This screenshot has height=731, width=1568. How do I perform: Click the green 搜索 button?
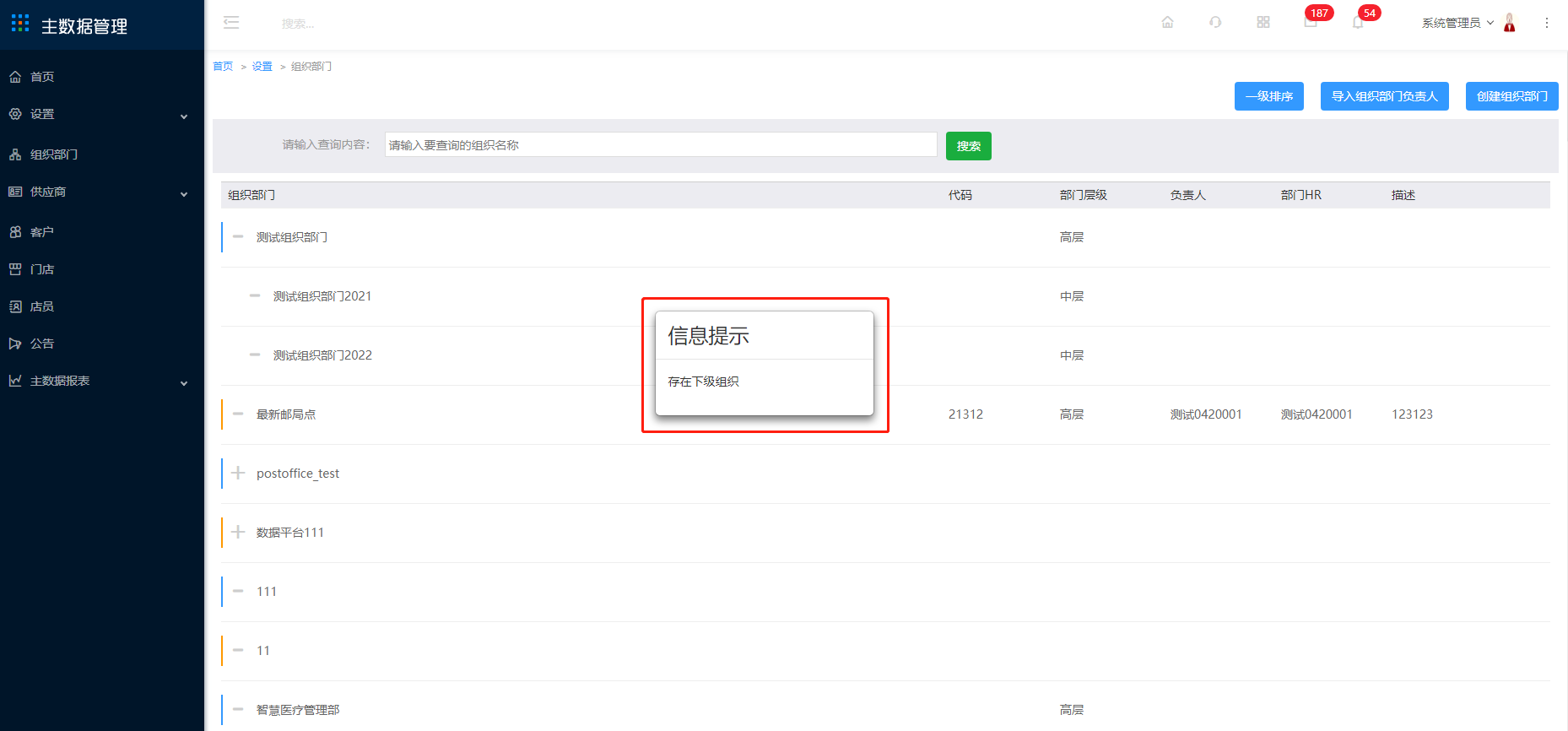(969, 146)
